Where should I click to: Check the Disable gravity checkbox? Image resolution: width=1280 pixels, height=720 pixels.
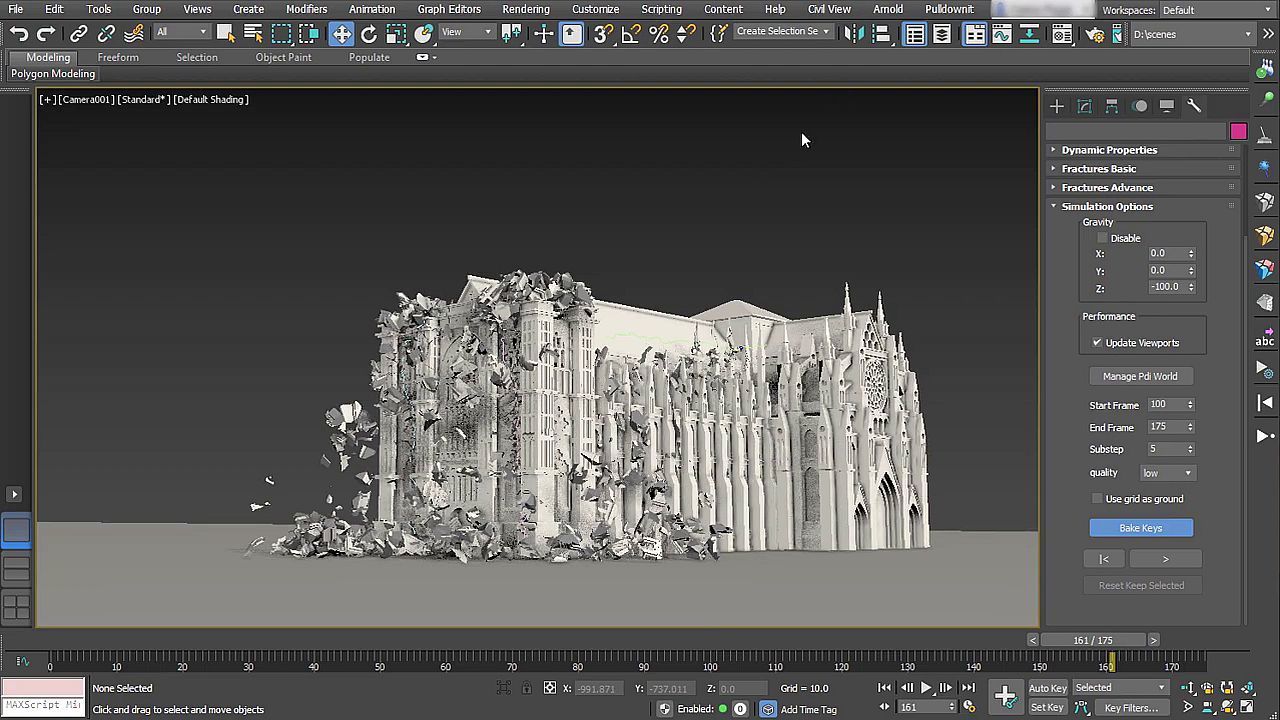pyautogui.click(x=1102, y=238)
